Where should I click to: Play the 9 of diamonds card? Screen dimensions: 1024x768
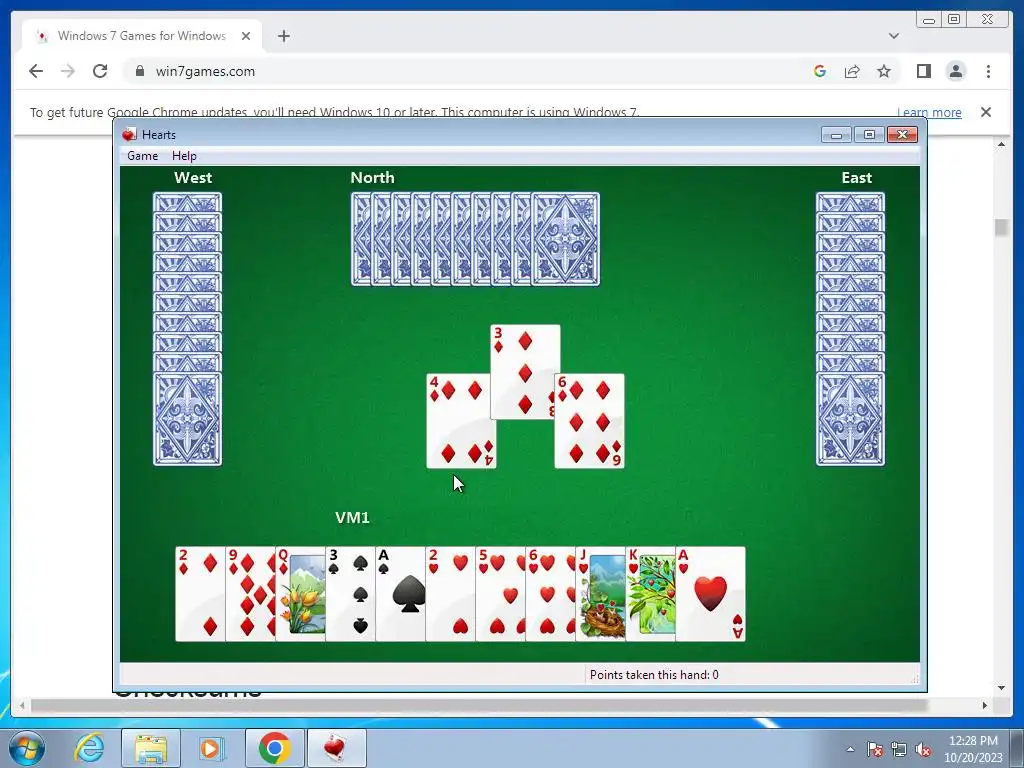pos(250,594)
